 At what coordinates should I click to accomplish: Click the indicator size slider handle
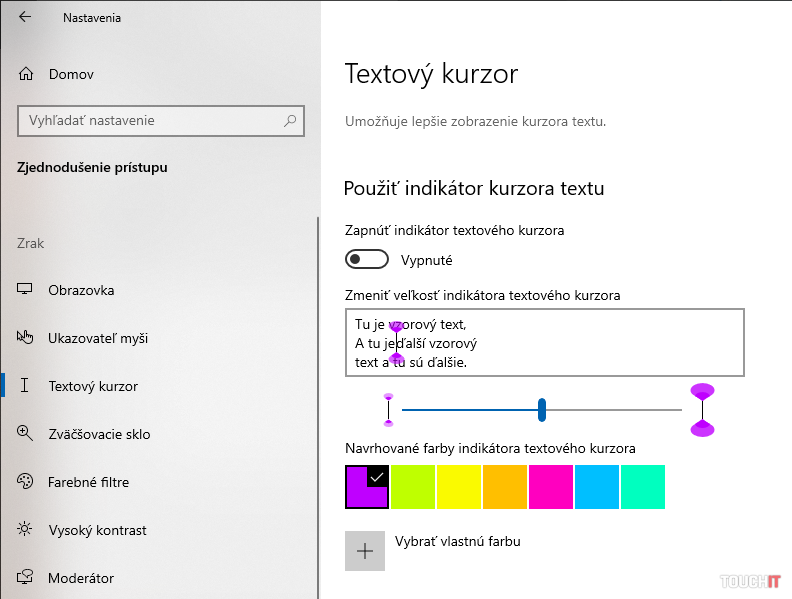tap(542, 409)
